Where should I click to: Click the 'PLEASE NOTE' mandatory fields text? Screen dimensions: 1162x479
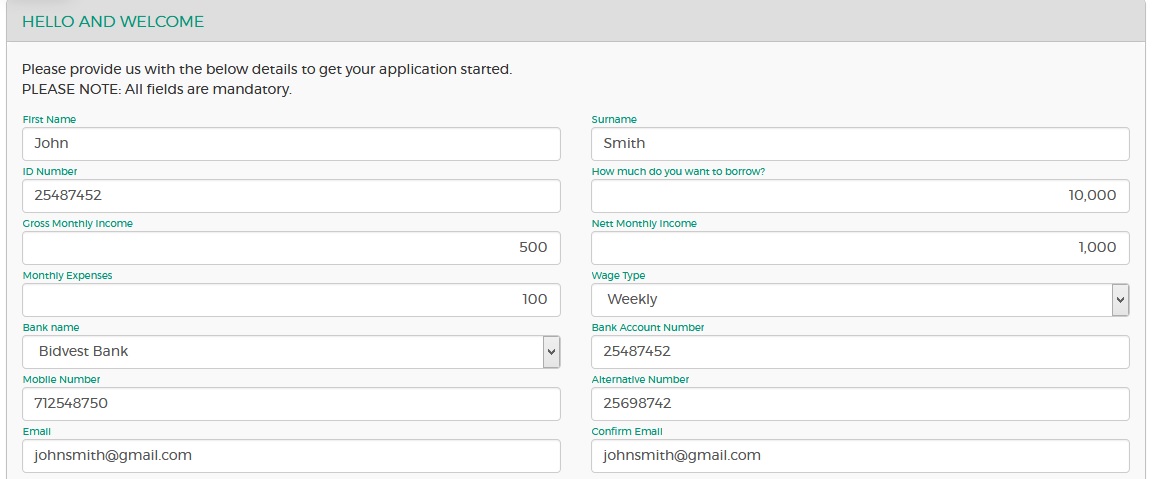tap(156, 89)
